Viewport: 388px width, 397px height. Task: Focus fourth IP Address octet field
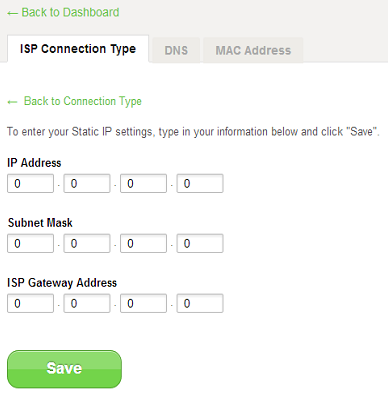(200, 183)
